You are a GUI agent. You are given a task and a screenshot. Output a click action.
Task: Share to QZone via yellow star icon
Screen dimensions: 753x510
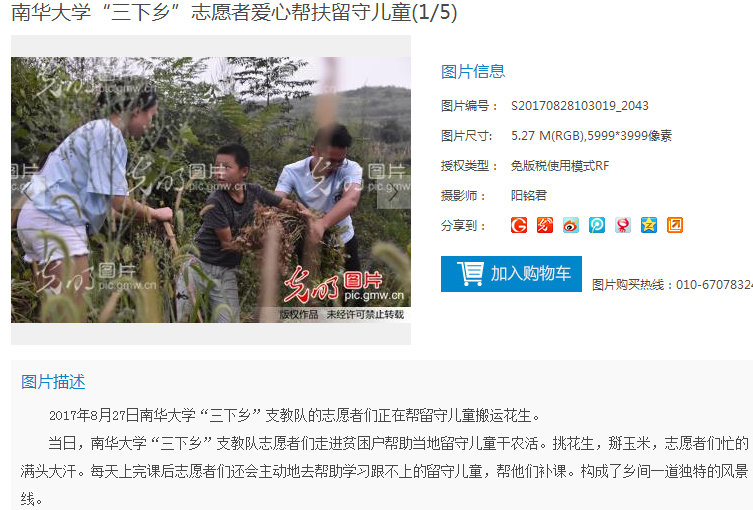point(648,225)
